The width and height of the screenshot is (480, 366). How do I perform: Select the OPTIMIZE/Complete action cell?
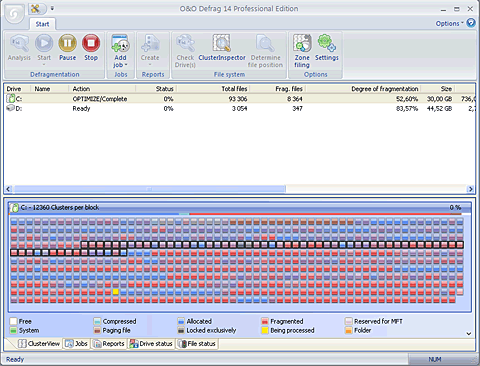click(100, 99)
